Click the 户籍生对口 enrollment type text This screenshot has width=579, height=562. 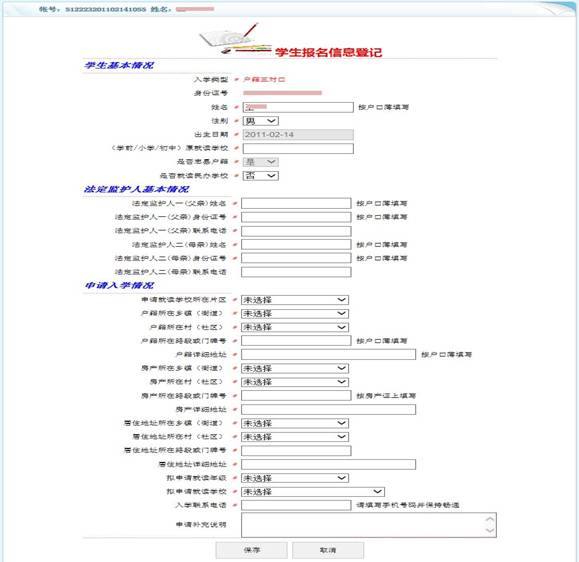tap(264, 80)
